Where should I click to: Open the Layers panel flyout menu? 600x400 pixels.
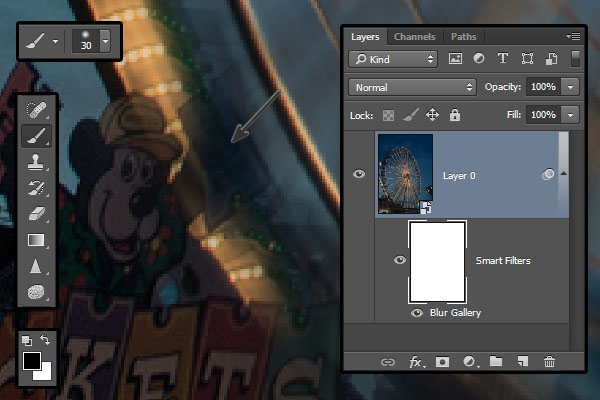tap(573, 36)
